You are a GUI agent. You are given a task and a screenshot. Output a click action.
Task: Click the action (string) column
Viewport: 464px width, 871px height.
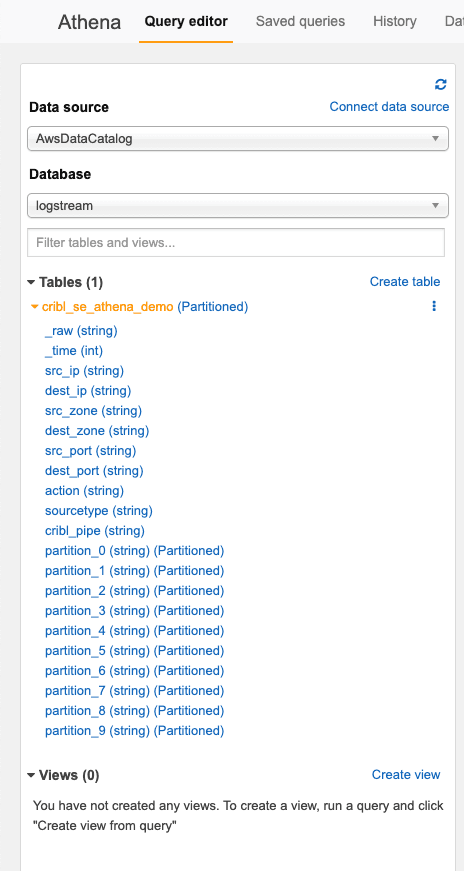coord(84,491)
